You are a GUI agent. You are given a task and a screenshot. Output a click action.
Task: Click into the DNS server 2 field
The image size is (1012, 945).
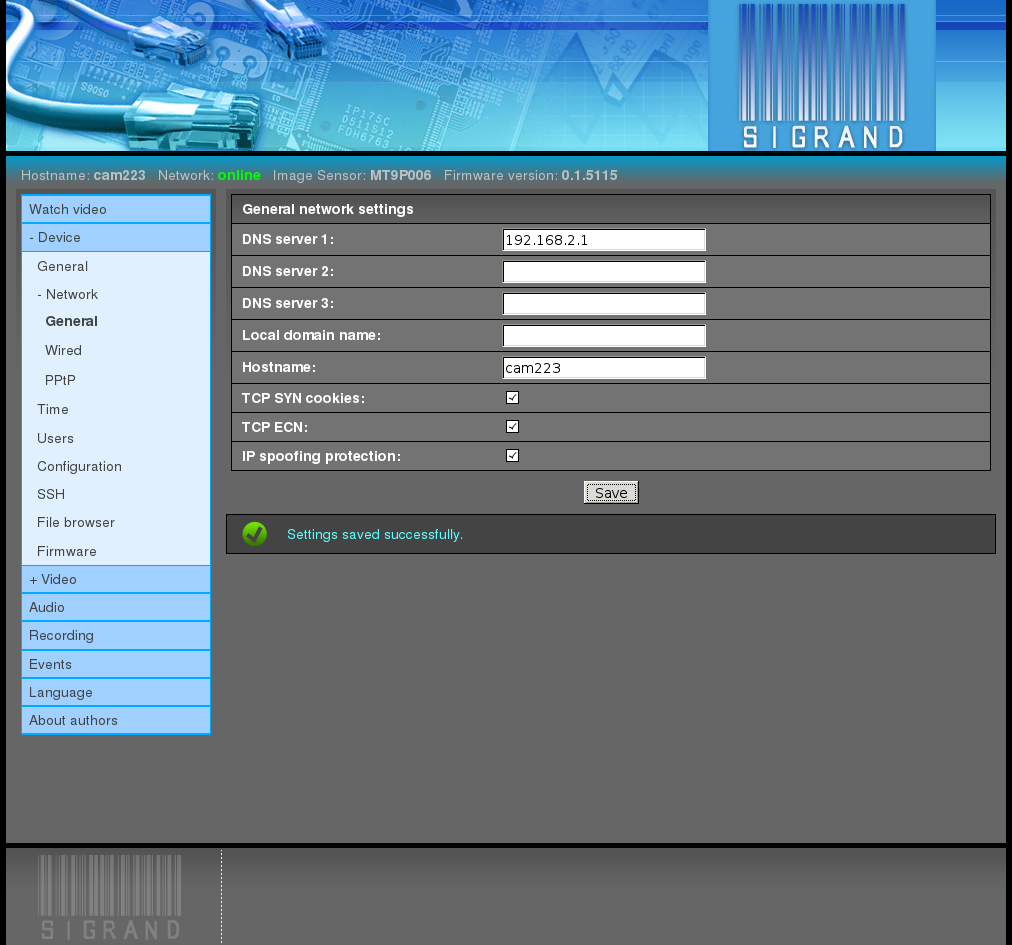(x=604, y=272)
